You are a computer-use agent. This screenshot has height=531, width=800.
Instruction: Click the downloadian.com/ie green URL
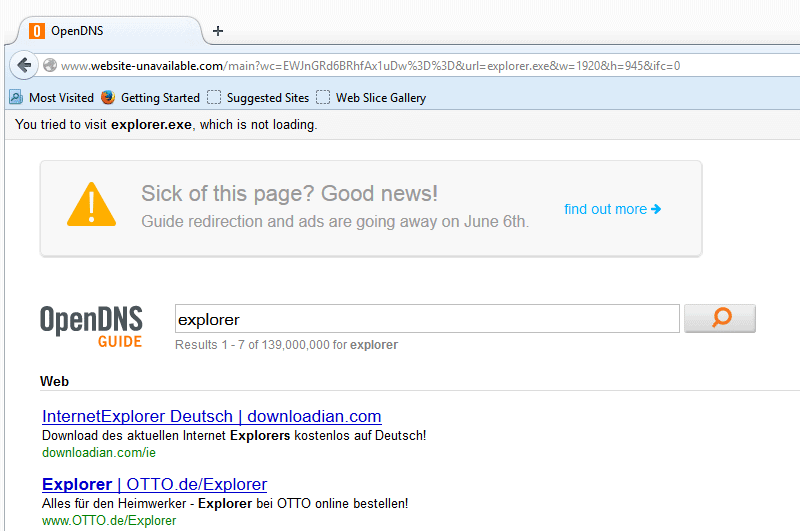point(99,452)
